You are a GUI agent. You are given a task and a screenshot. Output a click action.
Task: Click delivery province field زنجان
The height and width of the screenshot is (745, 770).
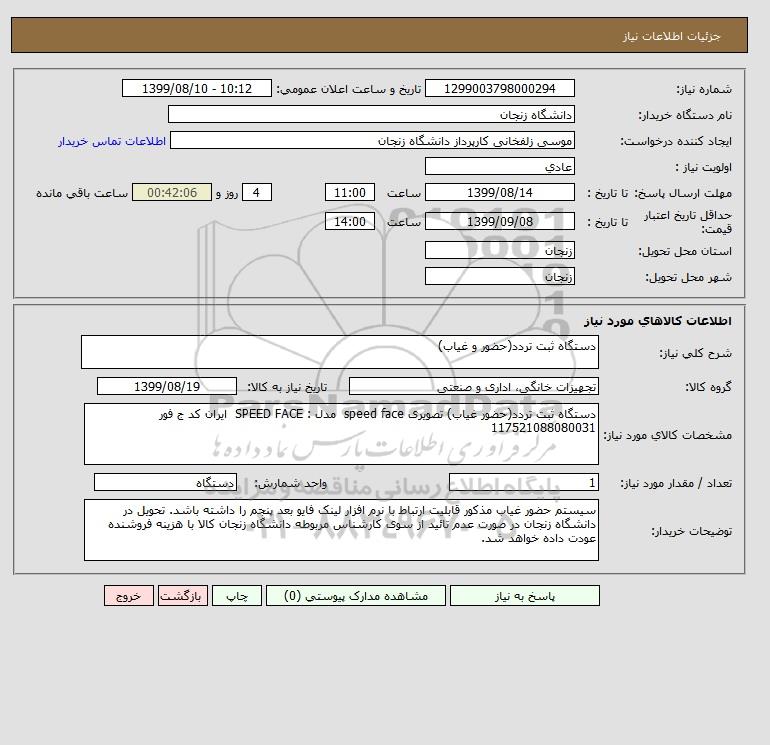(x=499, y=250)
